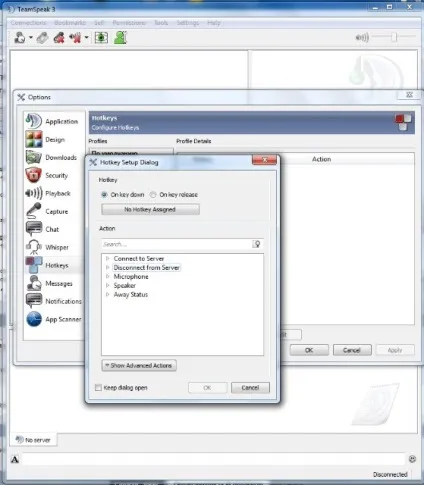Screen dimensions: 424x485
Task: Click the search bulb icon in Action field
Action: [x=257, y=244]
